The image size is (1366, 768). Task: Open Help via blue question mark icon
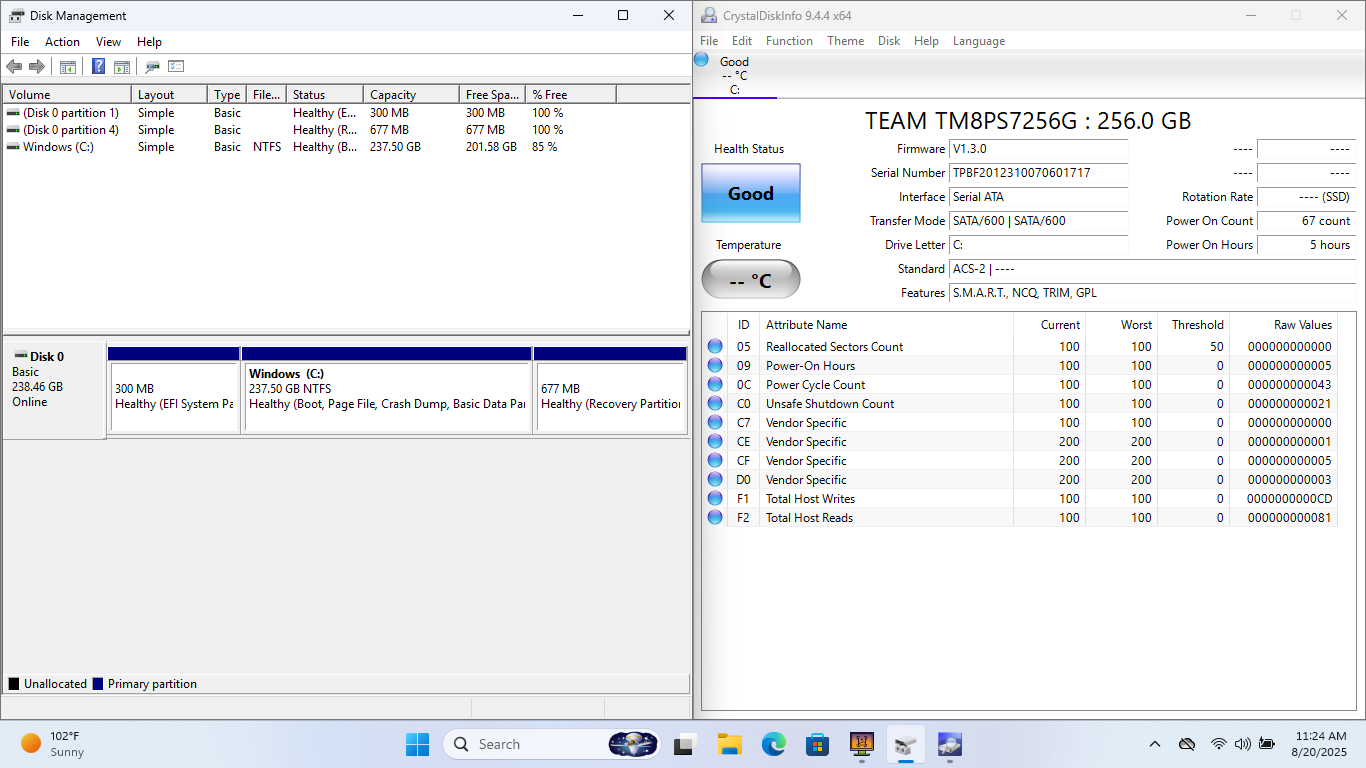(x=98, y=67)
